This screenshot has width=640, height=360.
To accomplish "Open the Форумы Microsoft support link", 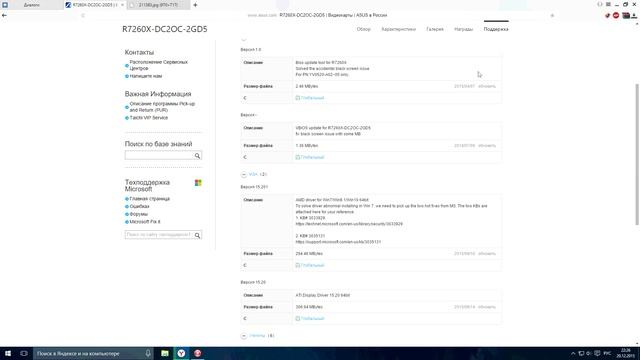I will 139,214.
